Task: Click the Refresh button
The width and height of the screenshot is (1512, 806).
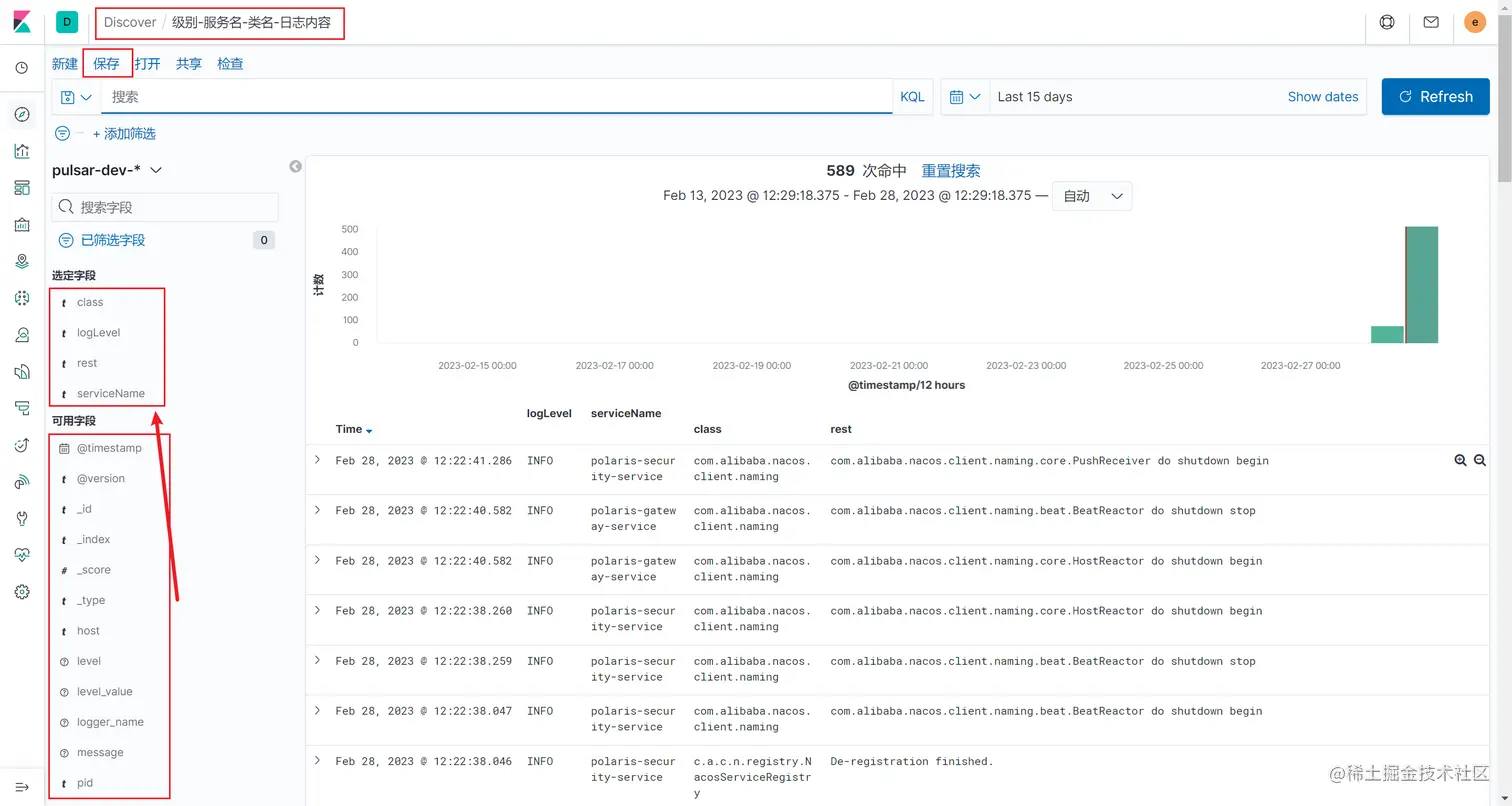Action: click(1435, 97)
